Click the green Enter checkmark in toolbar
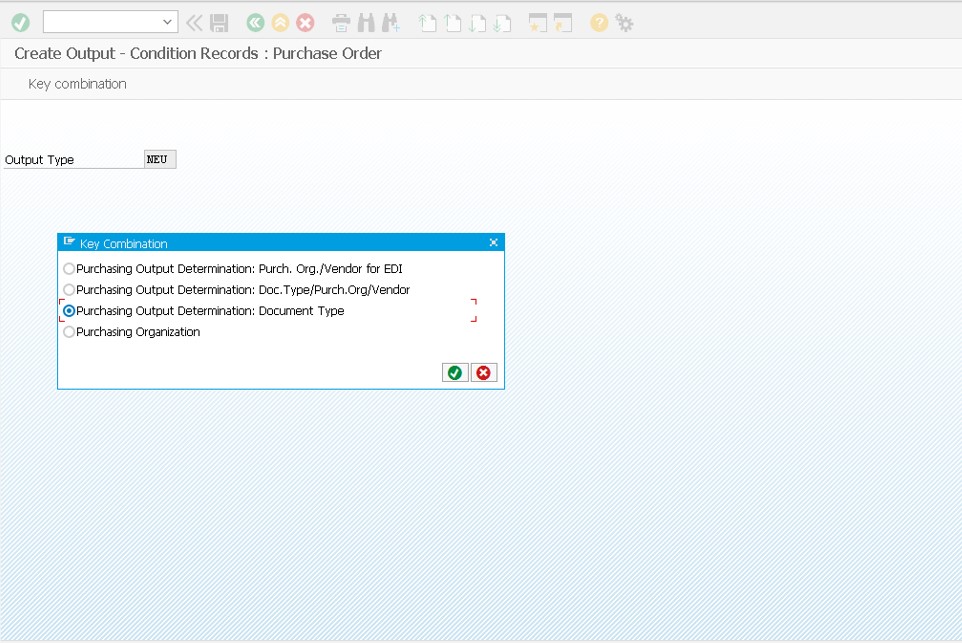The height and width of the screenshot is (643, 962). click(x=20, y=23)
